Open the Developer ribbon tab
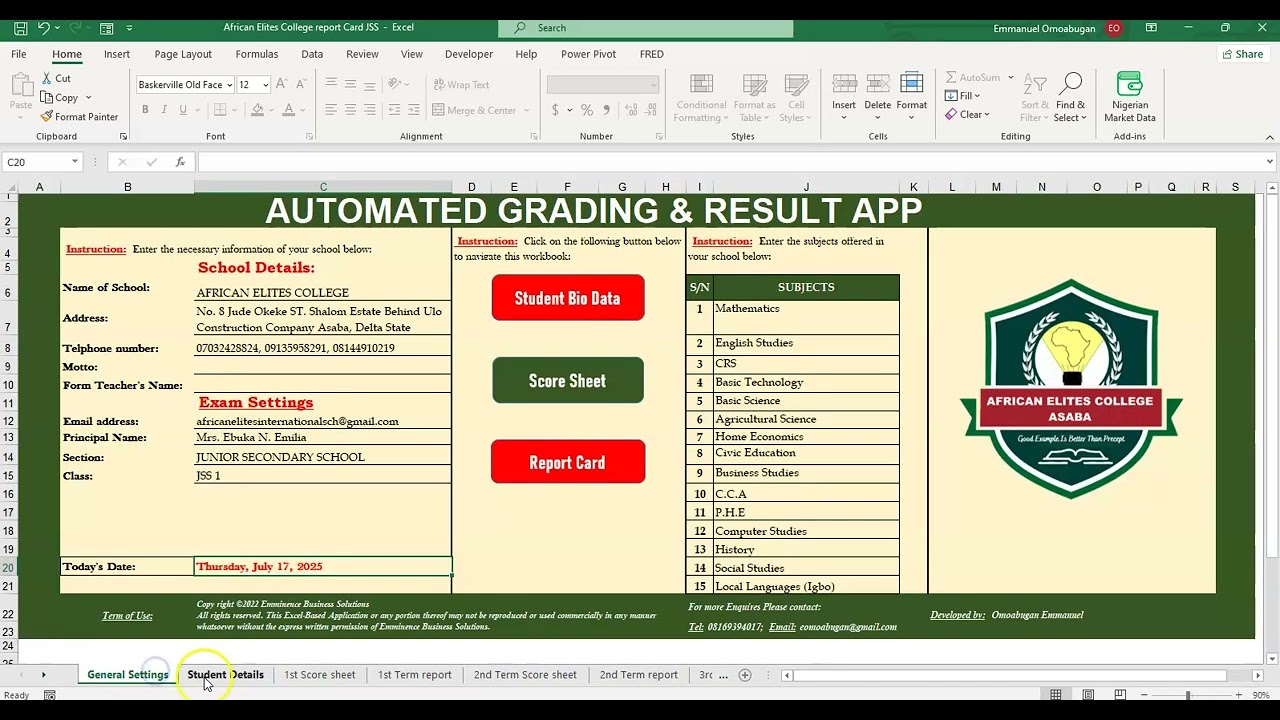The image size is (1280, 720). [469, 54]
